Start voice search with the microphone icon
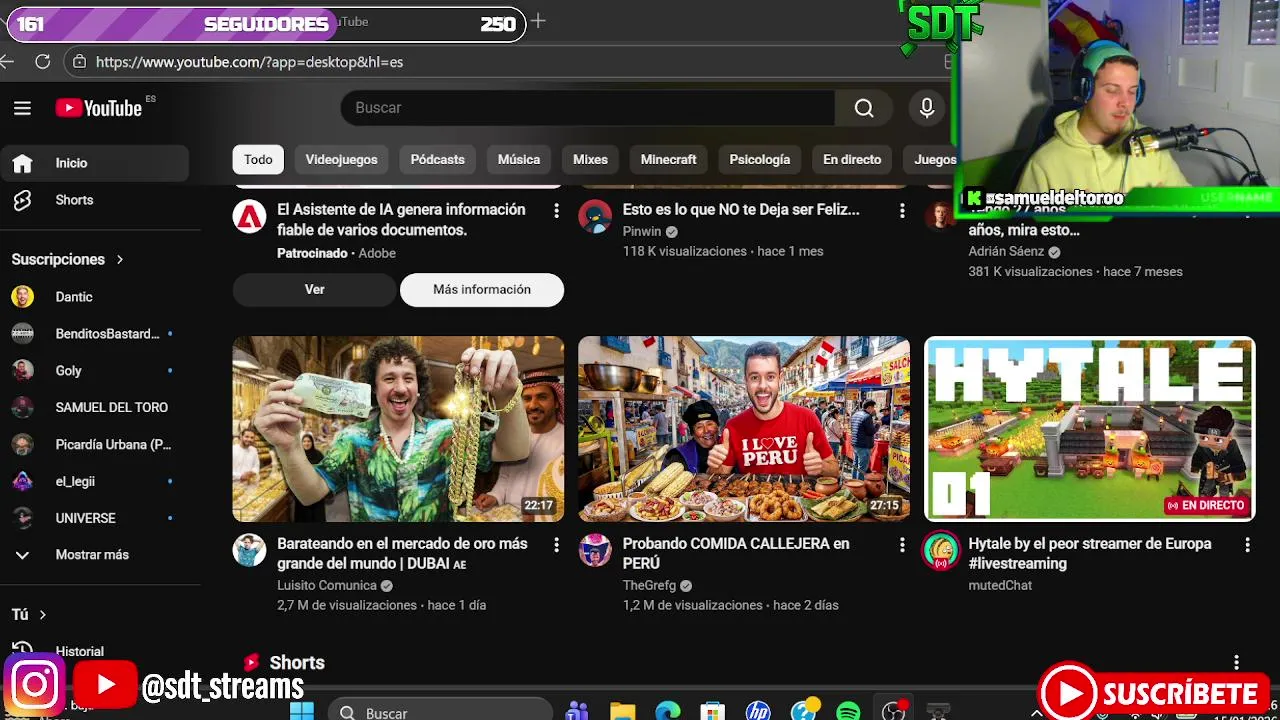 point(927,108)
